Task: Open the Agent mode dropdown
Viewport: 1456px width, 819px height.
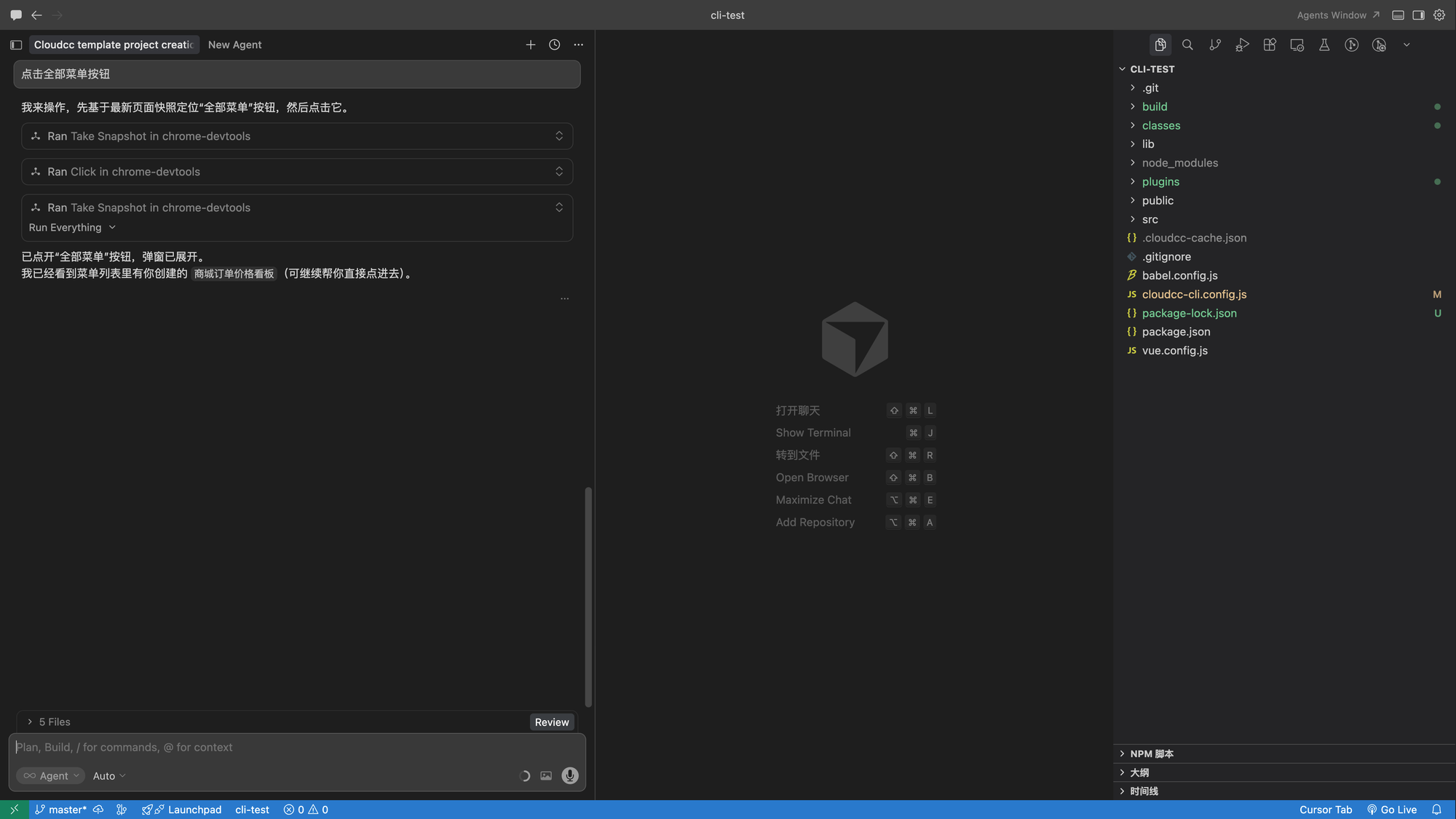Action: (x=50, y=776)
